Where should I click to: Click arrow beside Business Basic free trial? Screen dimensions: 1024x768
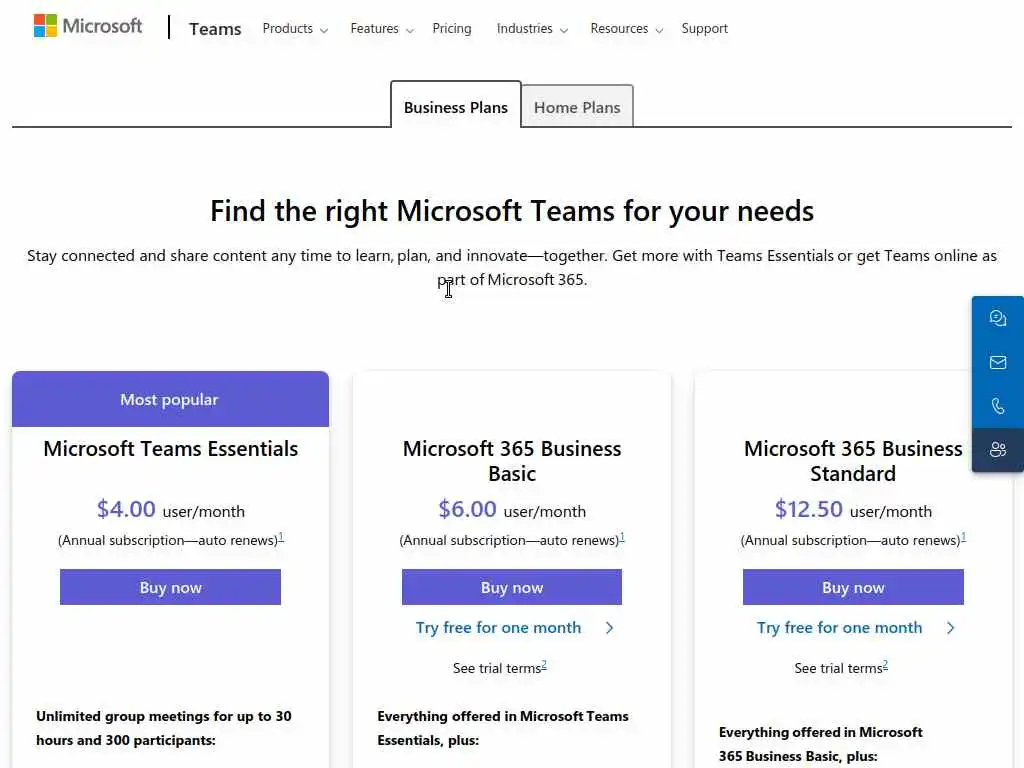coord(610,628)
